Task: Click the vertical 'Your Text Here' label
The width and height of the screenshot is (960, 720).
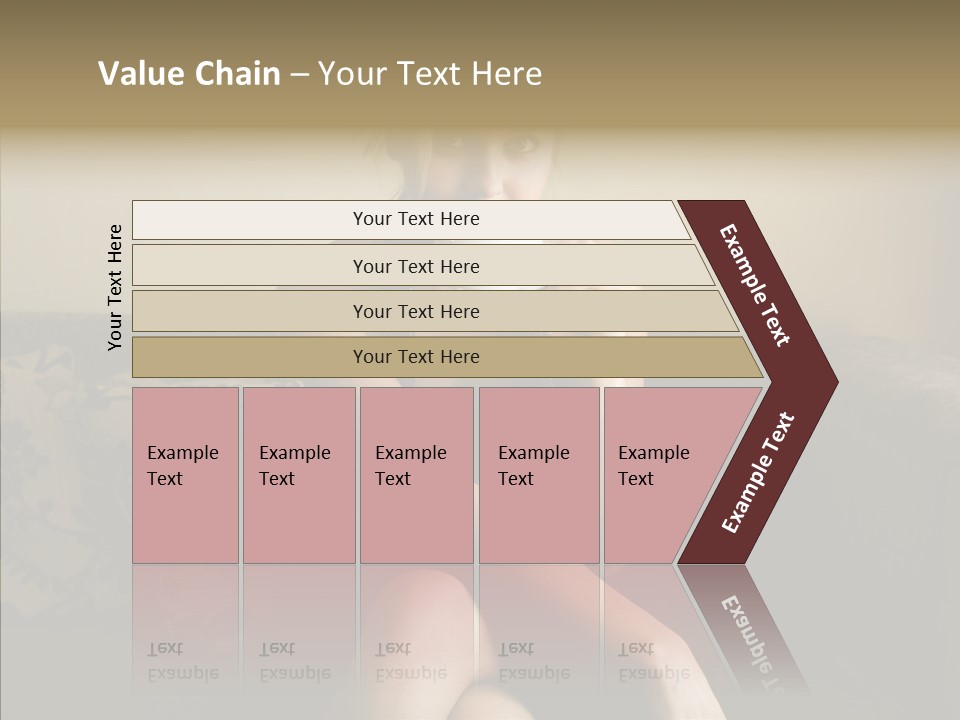Action: coord(115,287)
